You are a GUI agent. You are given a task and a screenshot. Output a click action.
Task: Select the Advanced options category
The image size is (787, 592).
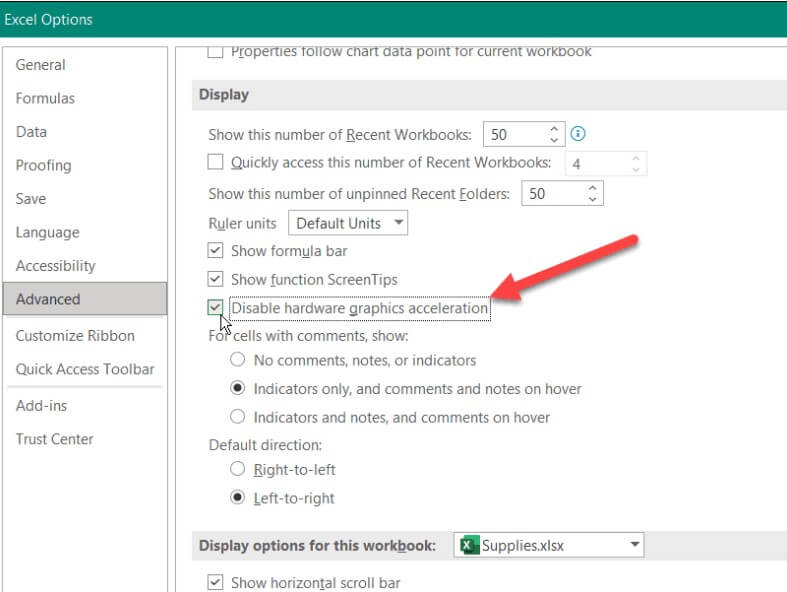(x=85, y=299)
